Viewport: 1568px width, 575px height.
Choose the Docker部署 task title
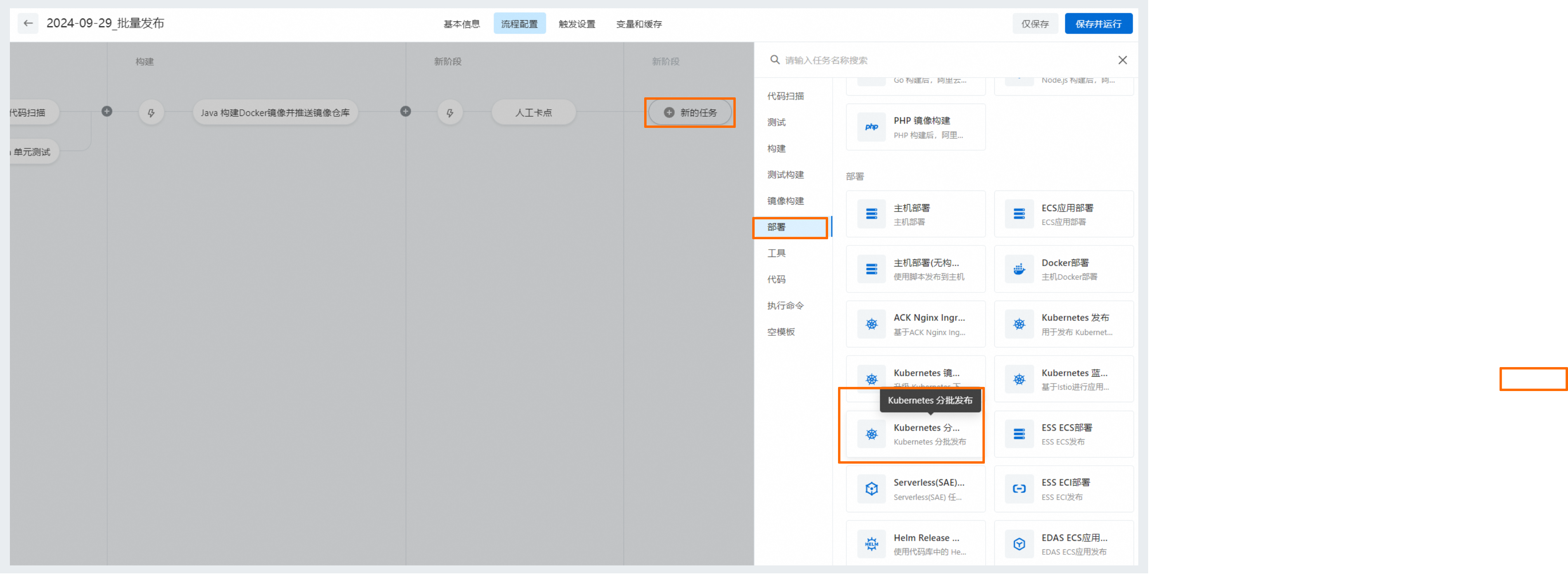pyautogui.click(x=1064, y=263)
